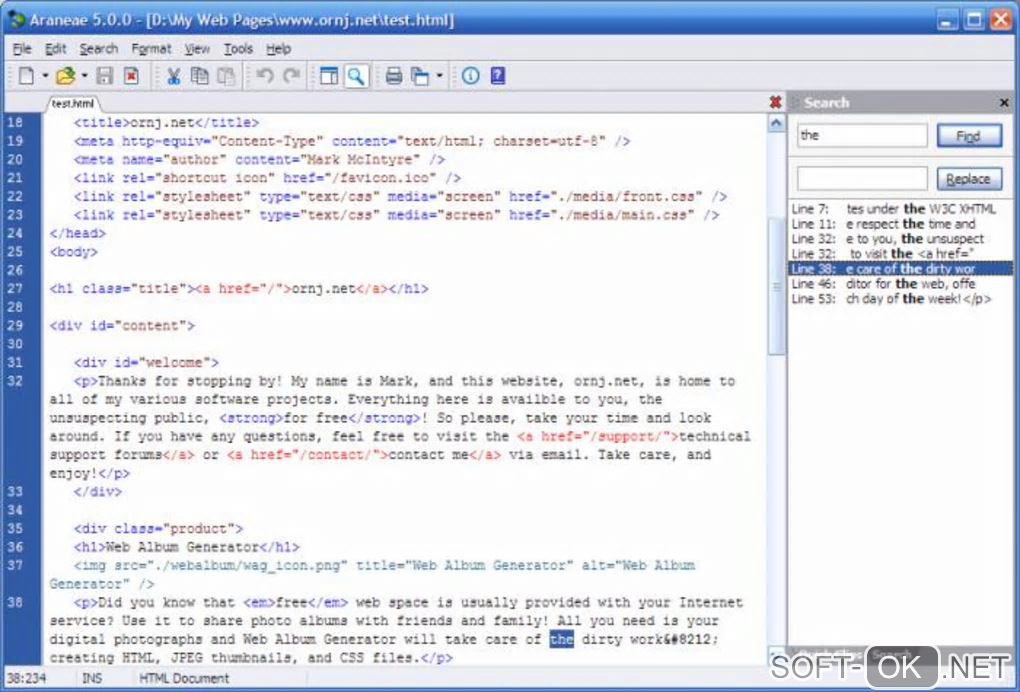
Task: Click line number 27 in the gutter
Action: [x=15, y=289]
